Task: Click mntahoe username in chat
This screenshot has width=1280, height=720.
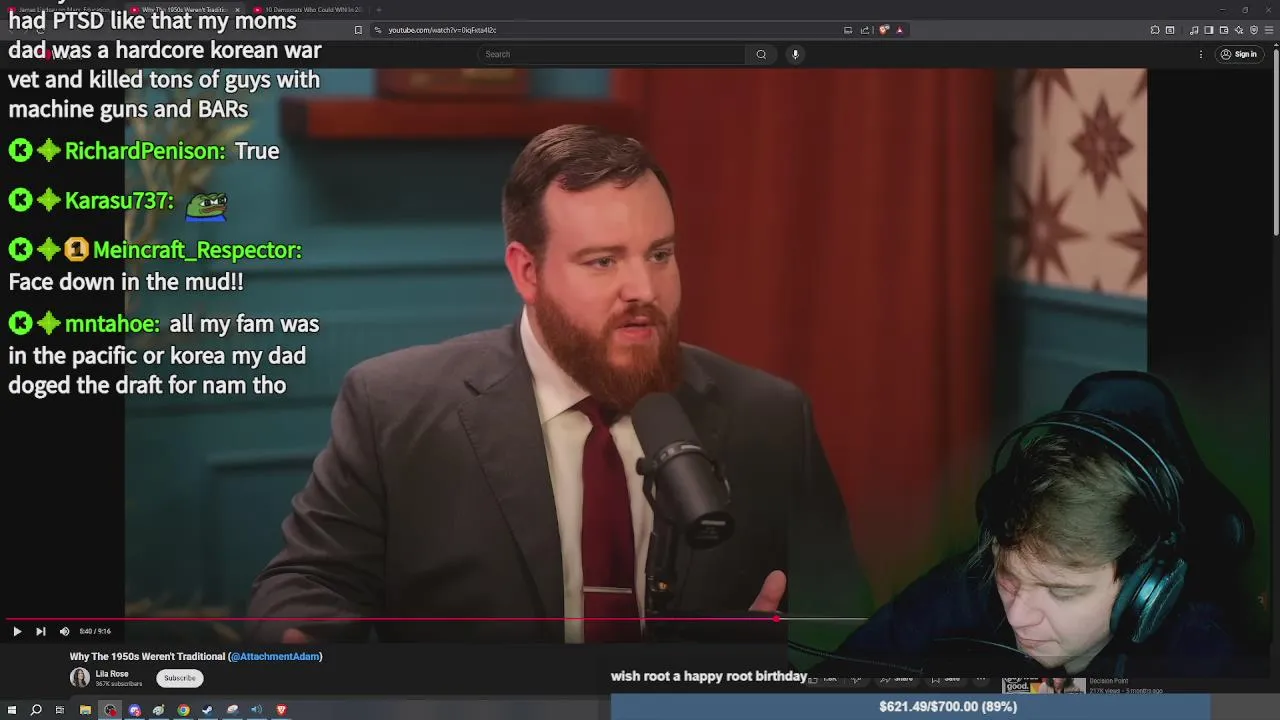Action: click(112, 324)
